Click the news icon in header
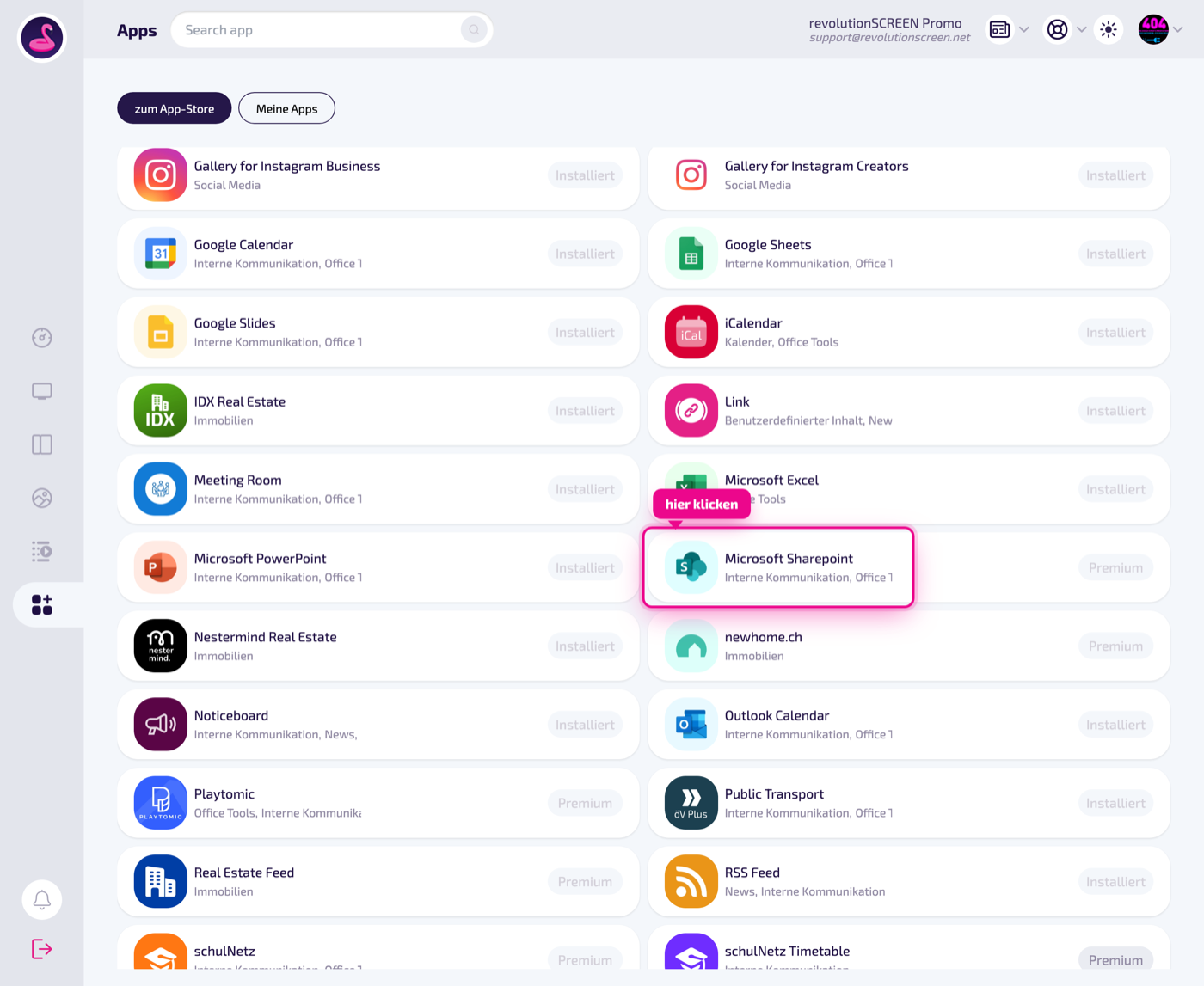 (x=999, y=30)
